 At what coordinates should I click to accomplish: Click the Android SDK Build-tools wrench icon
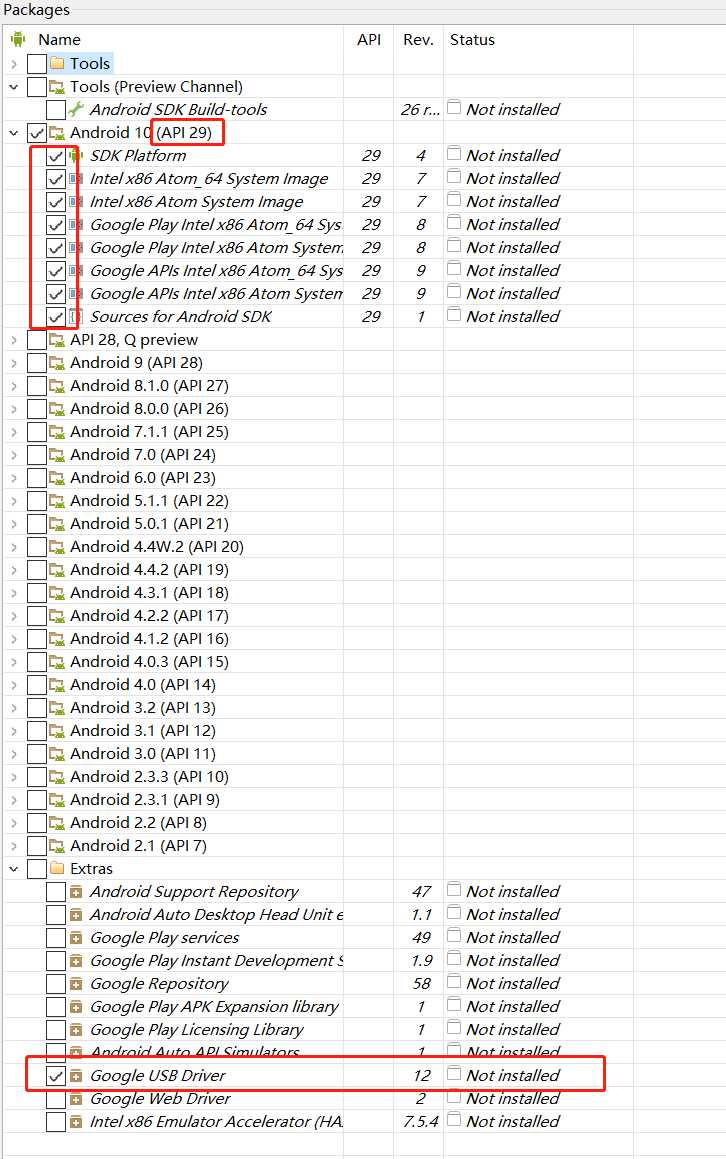[x=76, y=109]
